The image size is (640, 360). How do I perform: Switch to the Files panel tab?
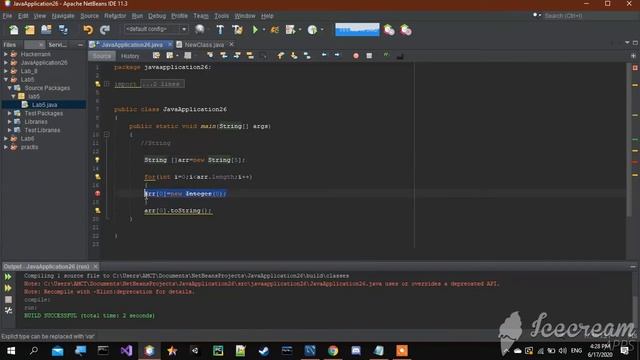coord(10,45)
